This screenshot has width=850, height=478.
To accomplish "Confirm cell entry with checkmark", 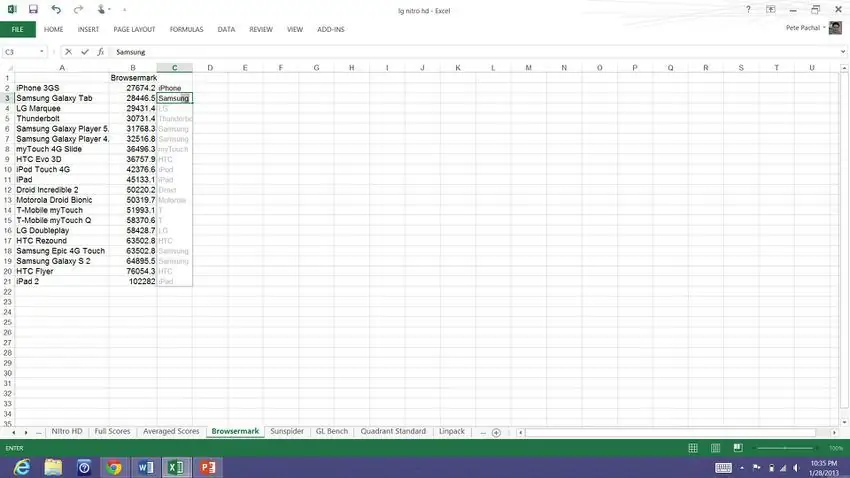I will [85, 52].
